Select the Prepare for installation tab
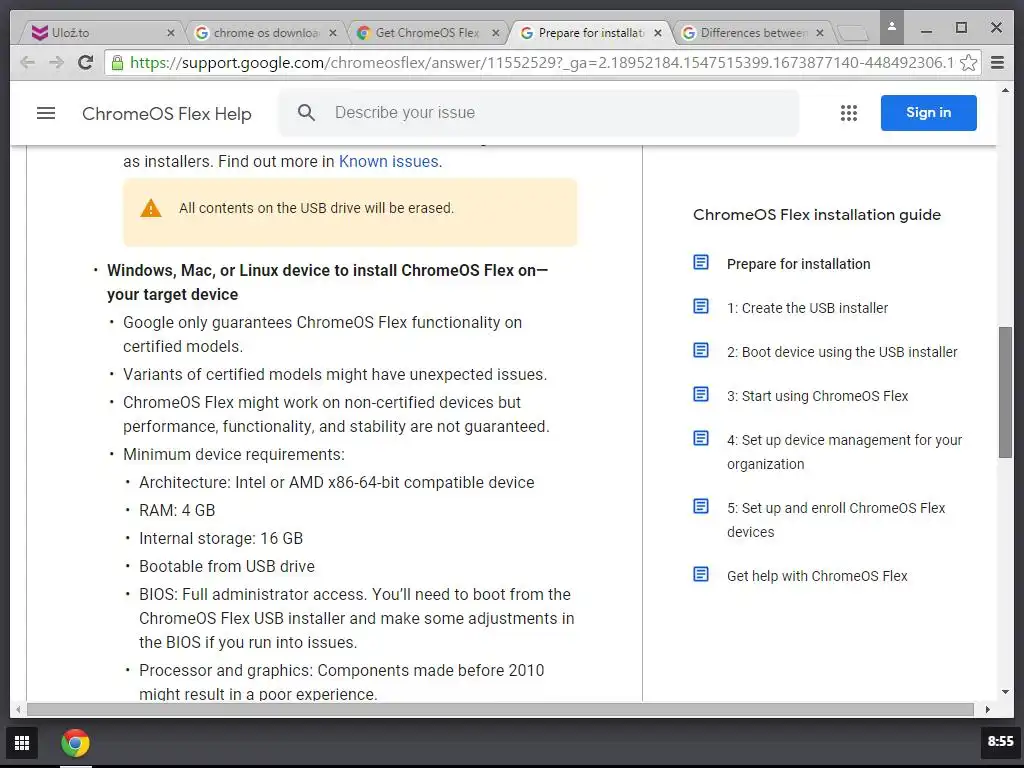 (591, 33)
